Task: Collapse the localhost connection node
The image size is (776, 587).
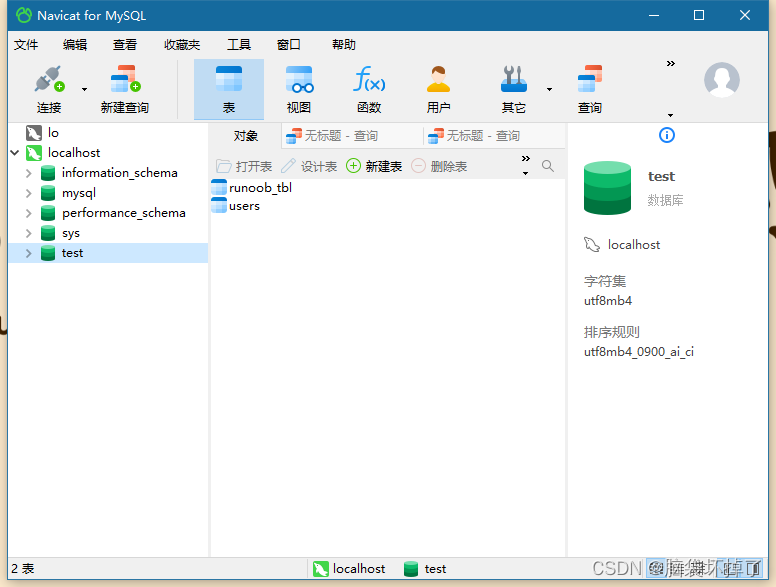Action: [x=15, y=152]
